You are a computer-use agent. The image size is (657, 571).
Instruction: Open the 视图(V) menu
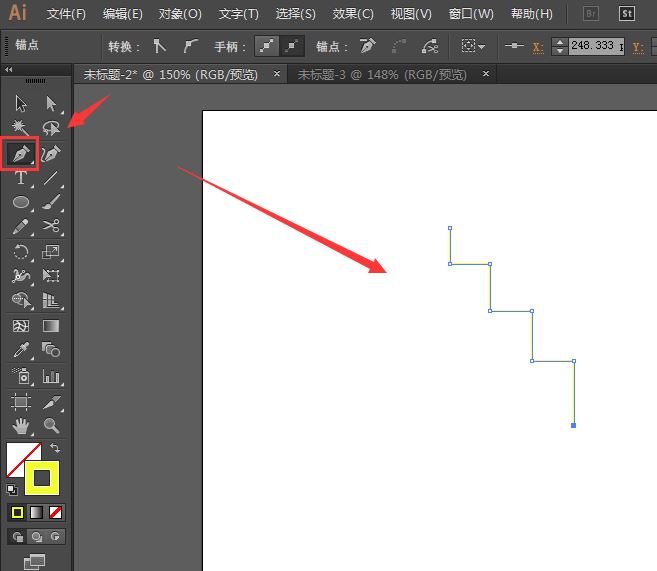click(x=411, y=14)
